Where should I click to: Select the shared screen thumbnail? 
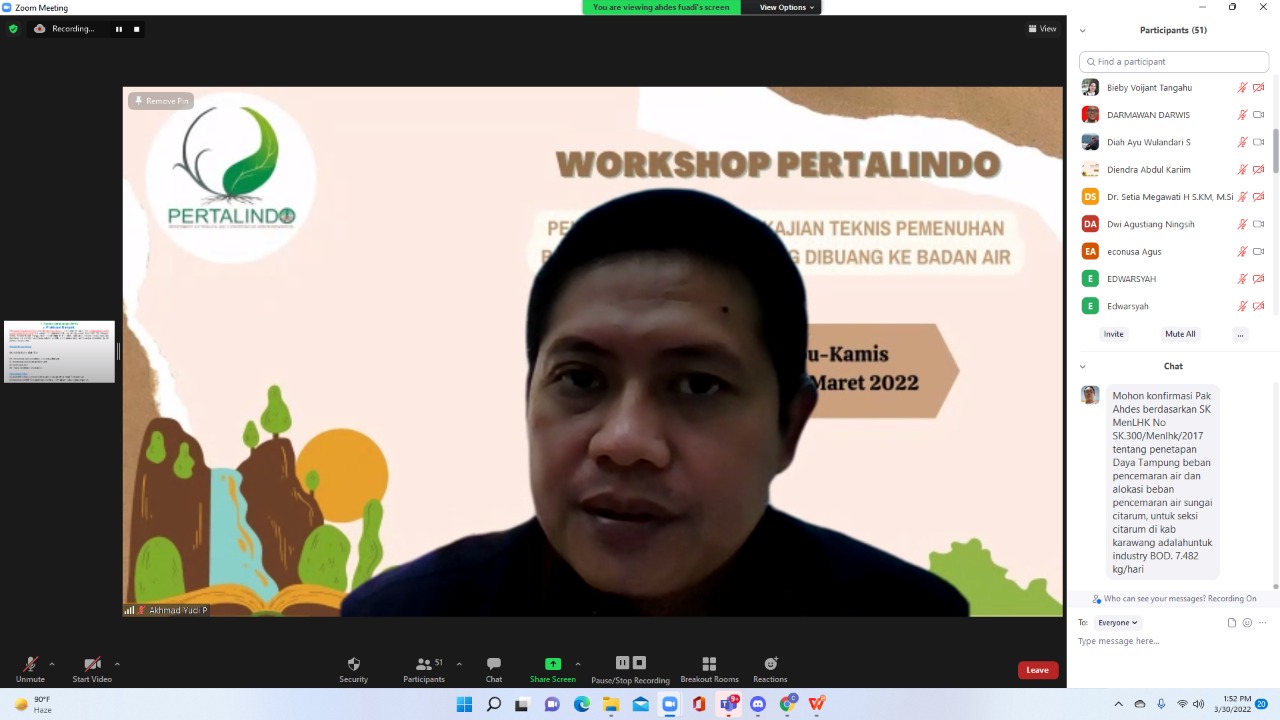click(x=59, y=352)
